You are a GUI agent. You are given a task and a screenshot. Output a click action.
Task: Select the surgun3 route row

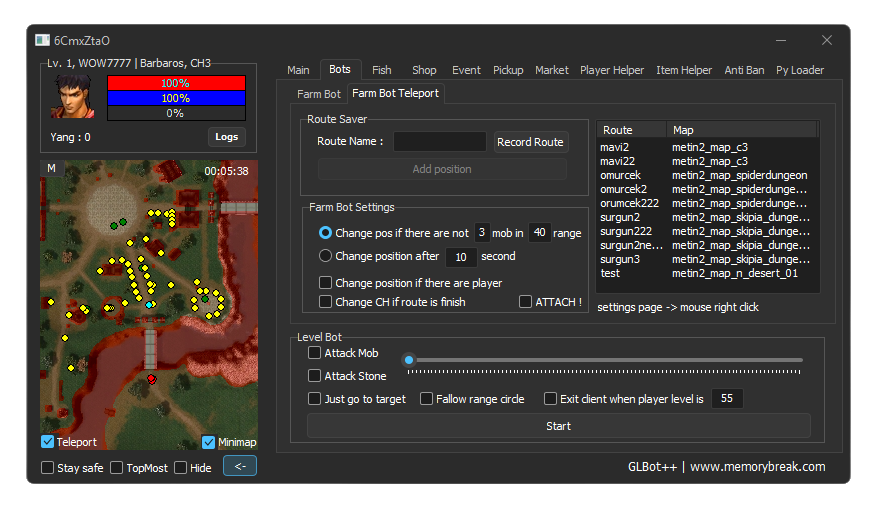pos(707,259)
